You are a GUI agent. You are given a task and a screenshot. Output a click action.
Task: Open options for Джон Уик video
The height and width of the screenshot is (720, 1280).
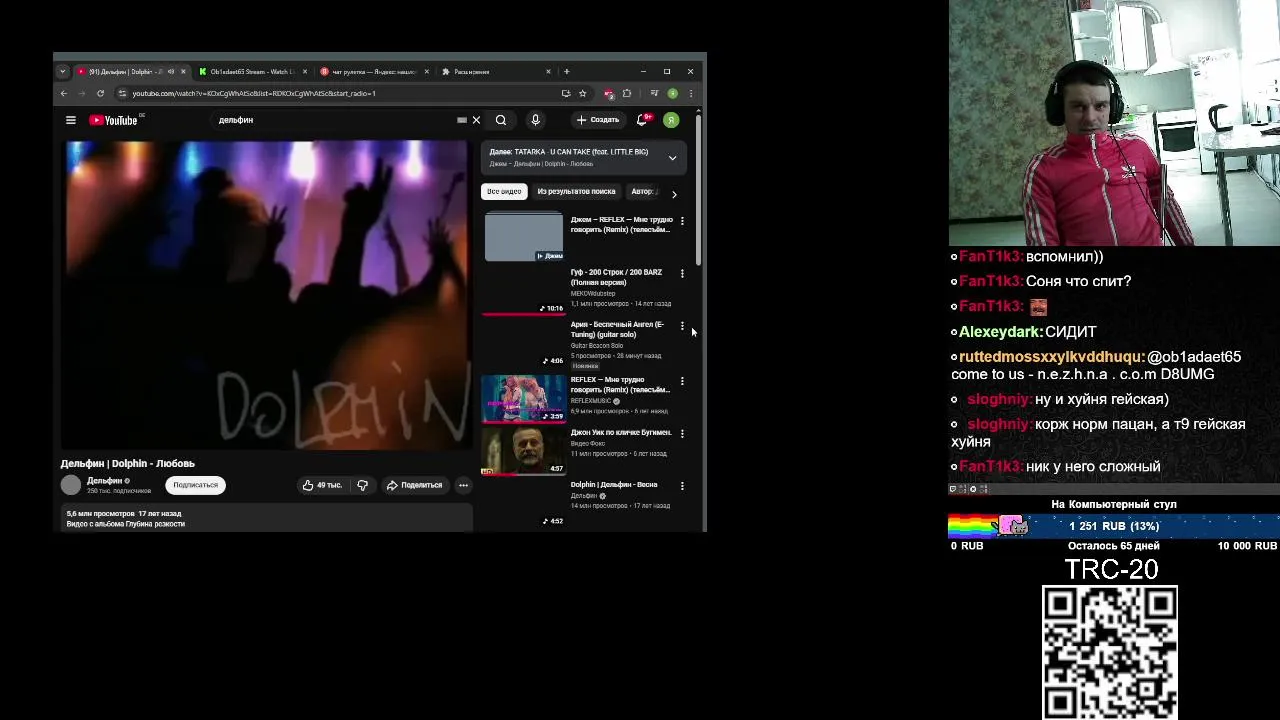tap(682, 433)
